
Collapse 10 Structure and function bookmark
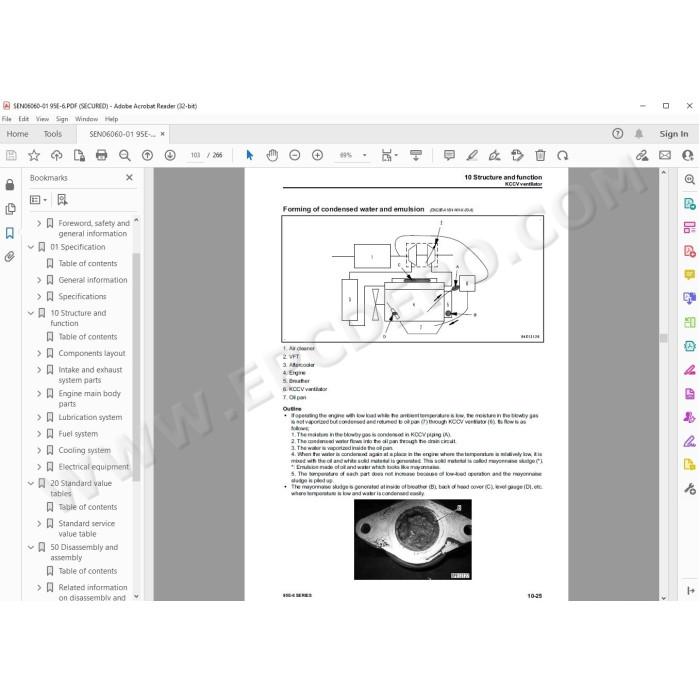tap(31, 313)
